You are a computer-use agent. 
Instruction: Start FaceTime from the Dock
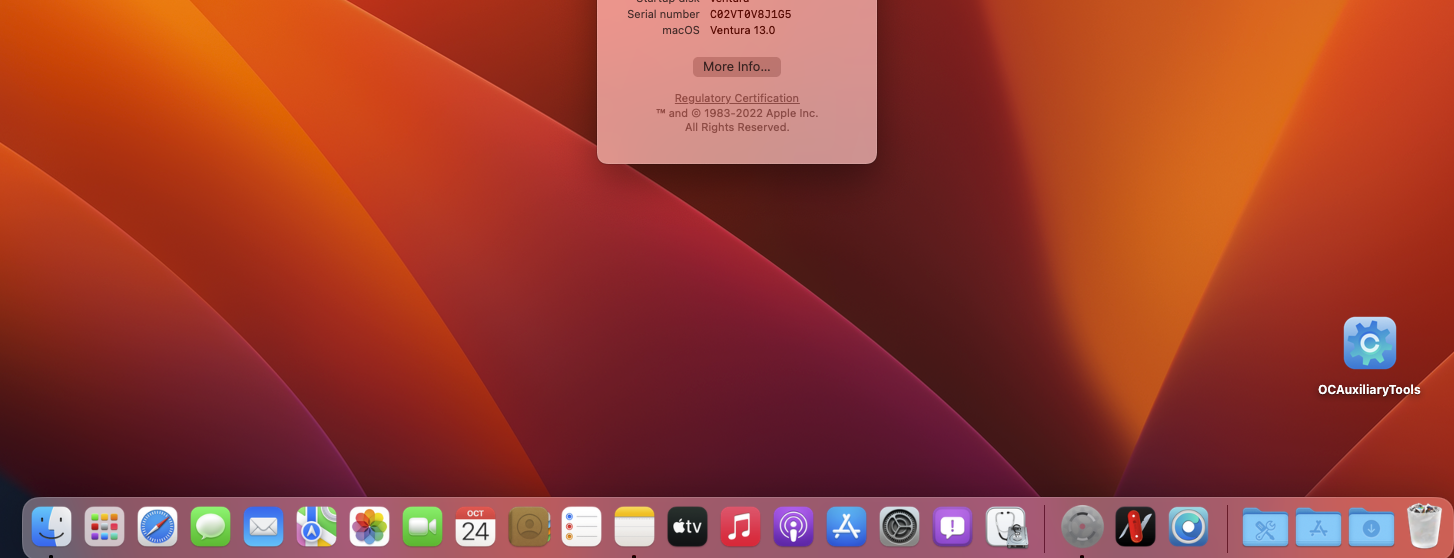422,526
